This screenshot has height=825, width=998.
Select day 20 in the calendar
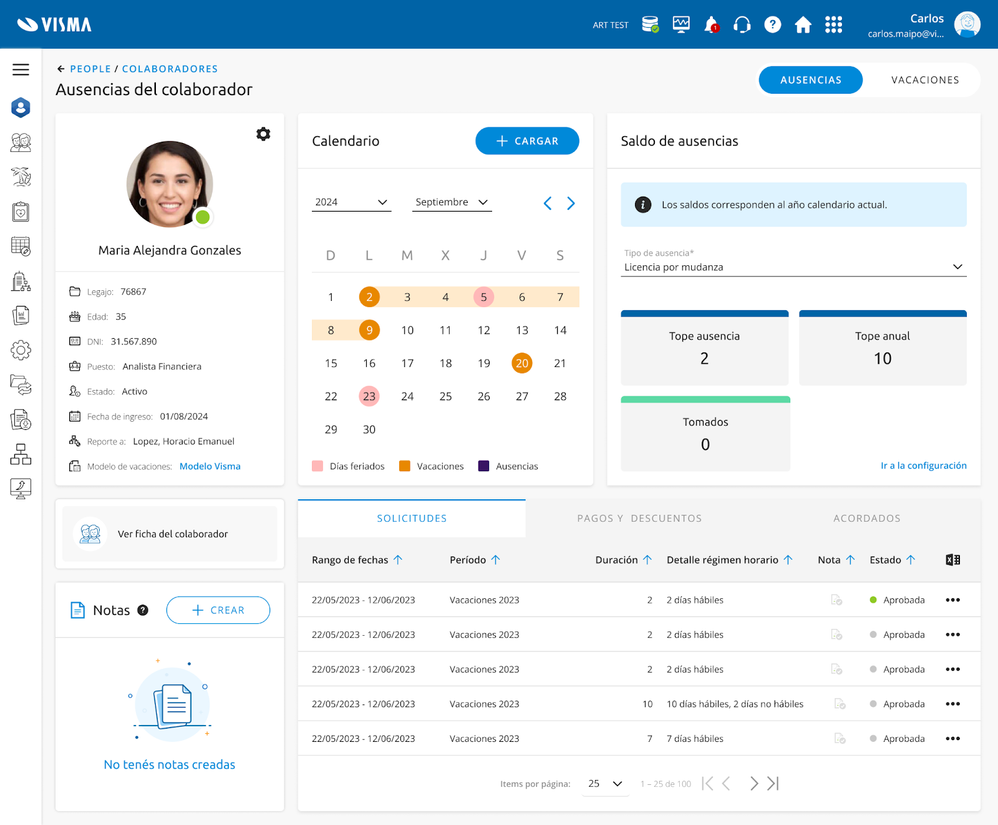(x=522, y=363)
